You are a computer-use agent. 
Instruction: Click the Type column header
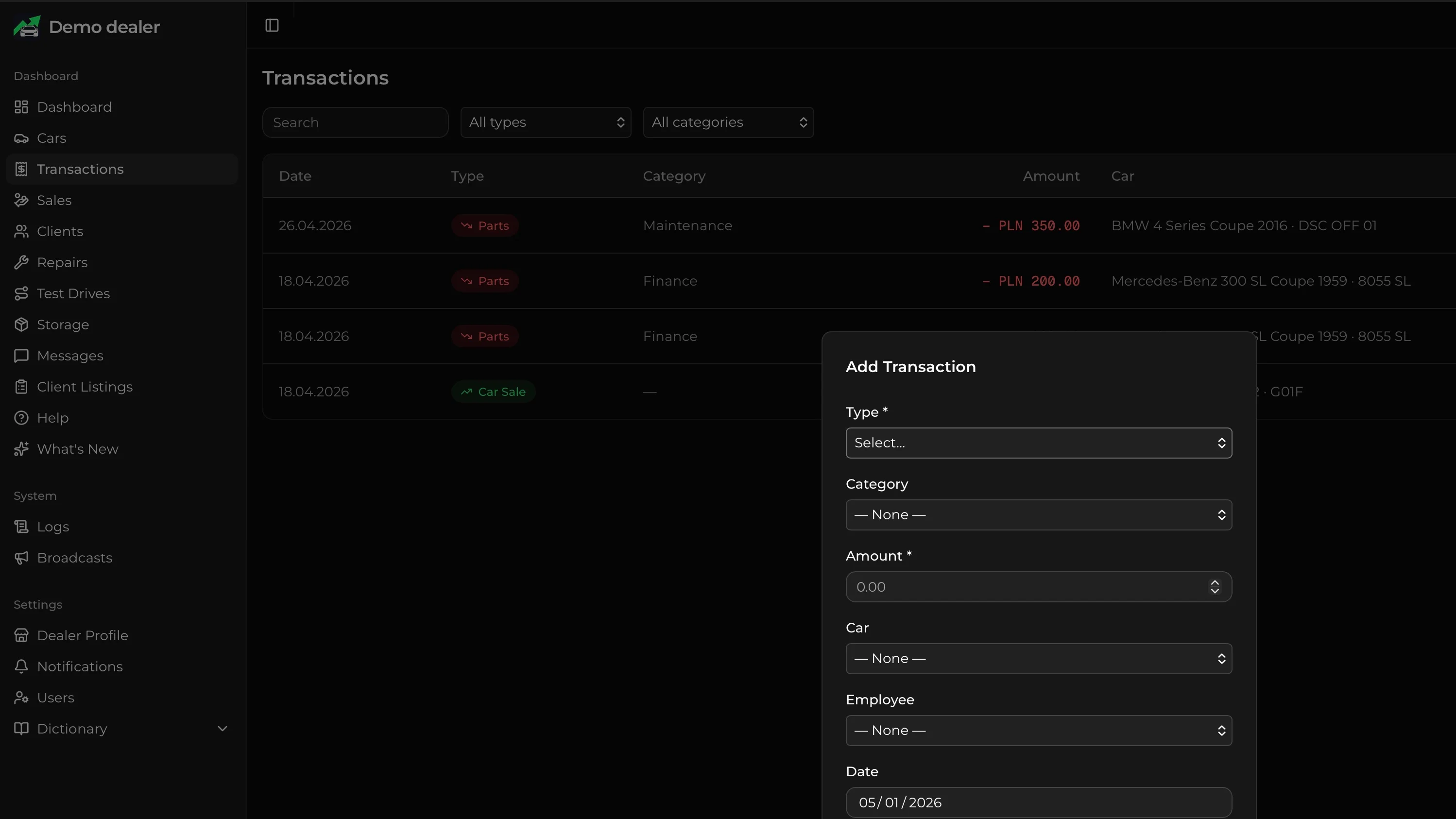467,176
